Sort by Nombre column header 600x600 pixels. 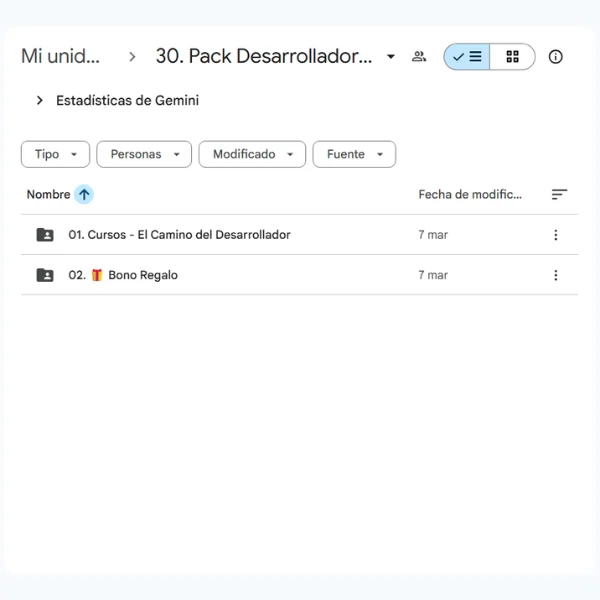click(48, 194)
